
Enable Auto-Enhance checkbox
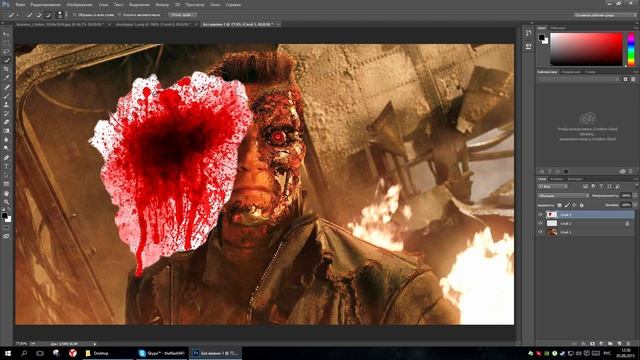120,15
